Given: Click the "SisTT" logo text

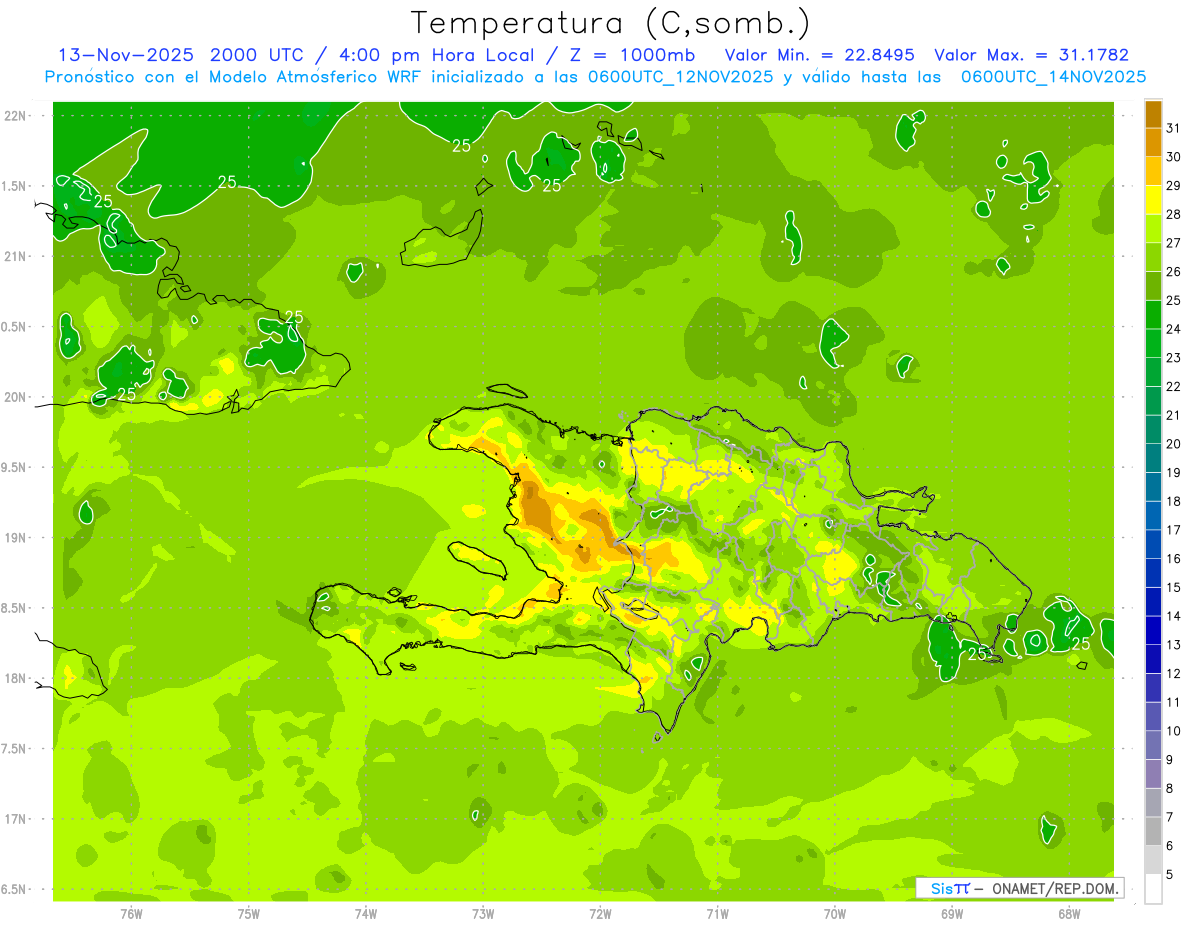Looking at the screenshot, I should click(x=950, y=888).
